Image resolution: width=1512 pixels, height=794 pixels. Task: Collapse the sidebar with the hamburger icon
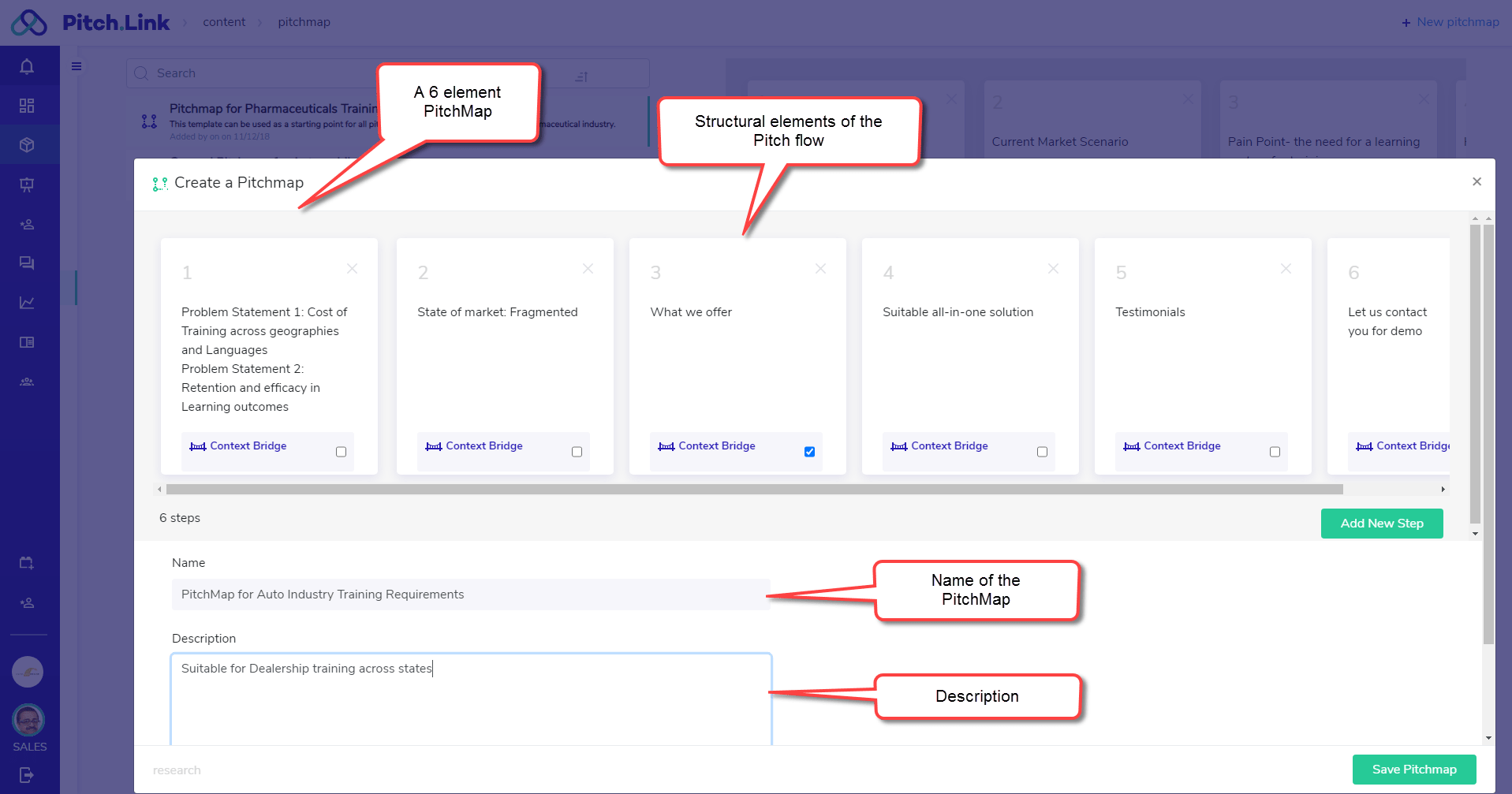coord(77,66)
